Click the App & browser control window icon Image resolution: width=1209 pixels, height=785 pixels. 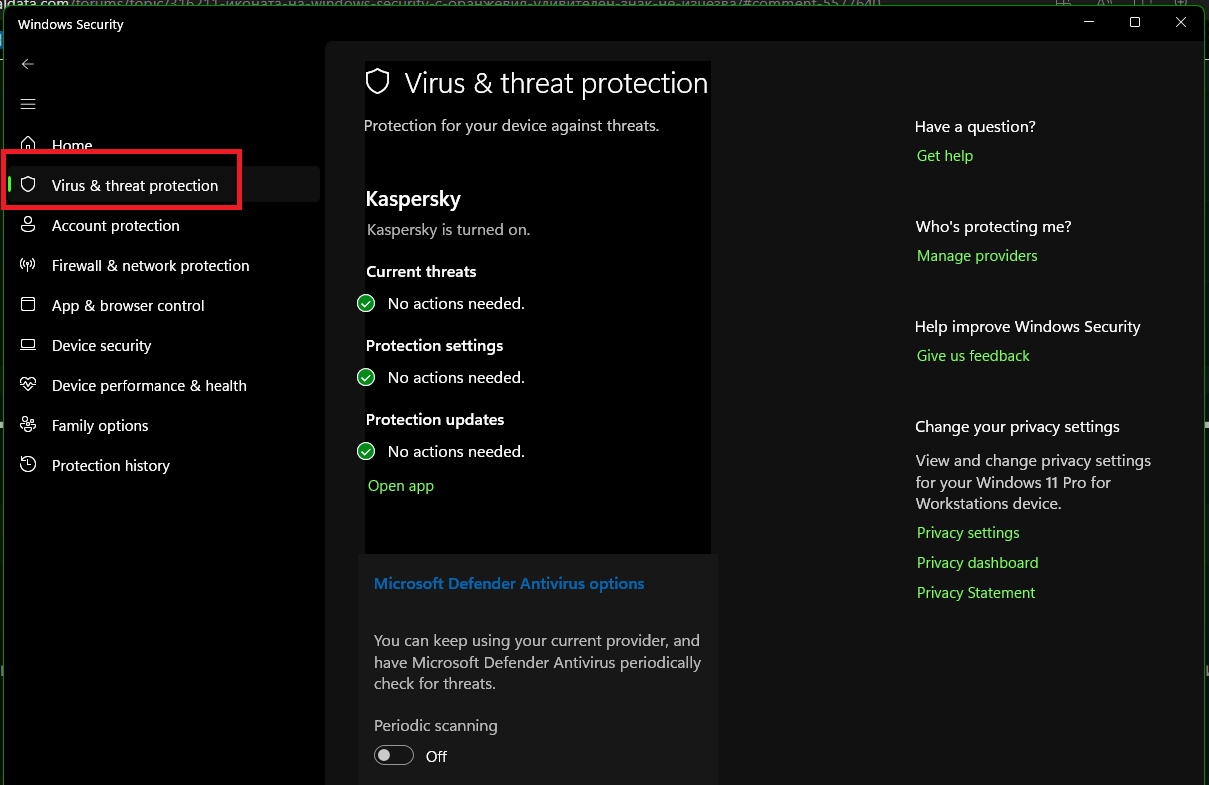pyautogui.click(x=29, y=305)
